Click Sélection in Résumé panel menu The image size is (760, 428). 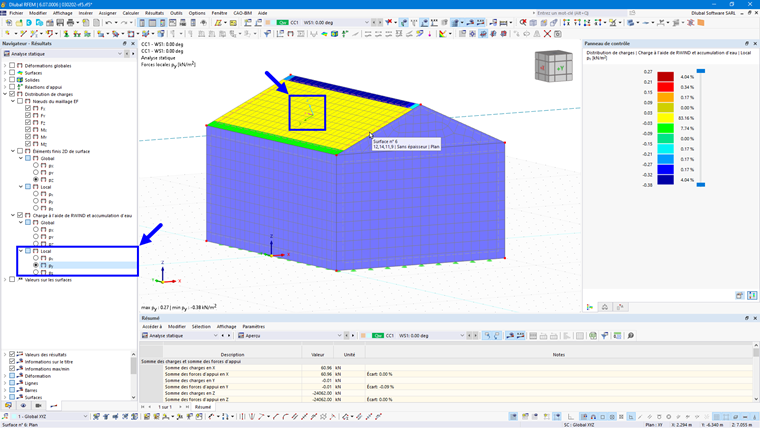(x=201, y=327)
